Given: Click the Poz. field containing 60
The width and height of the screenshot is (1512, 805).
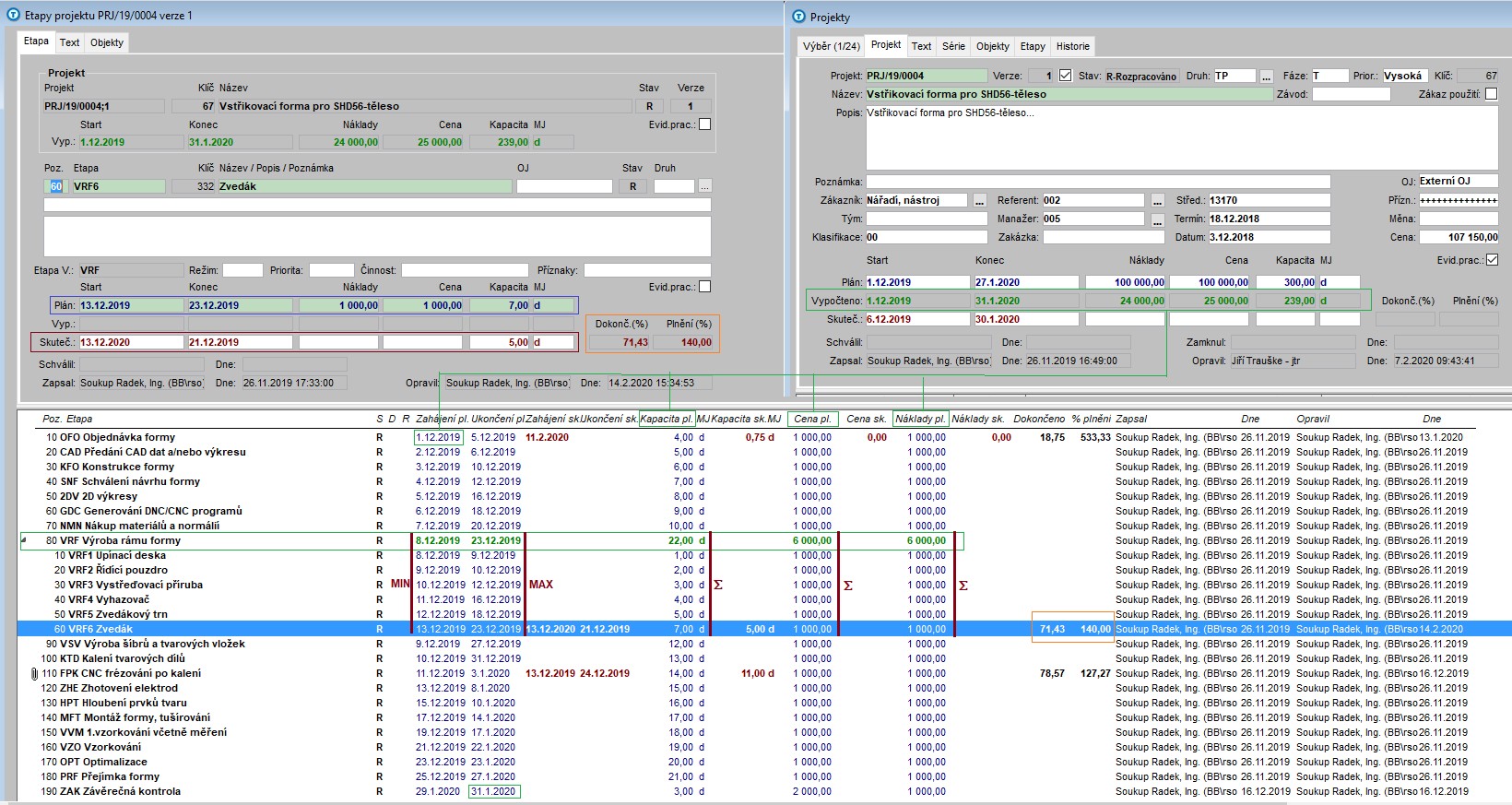Looking at the screenshot, I should 56,186.
